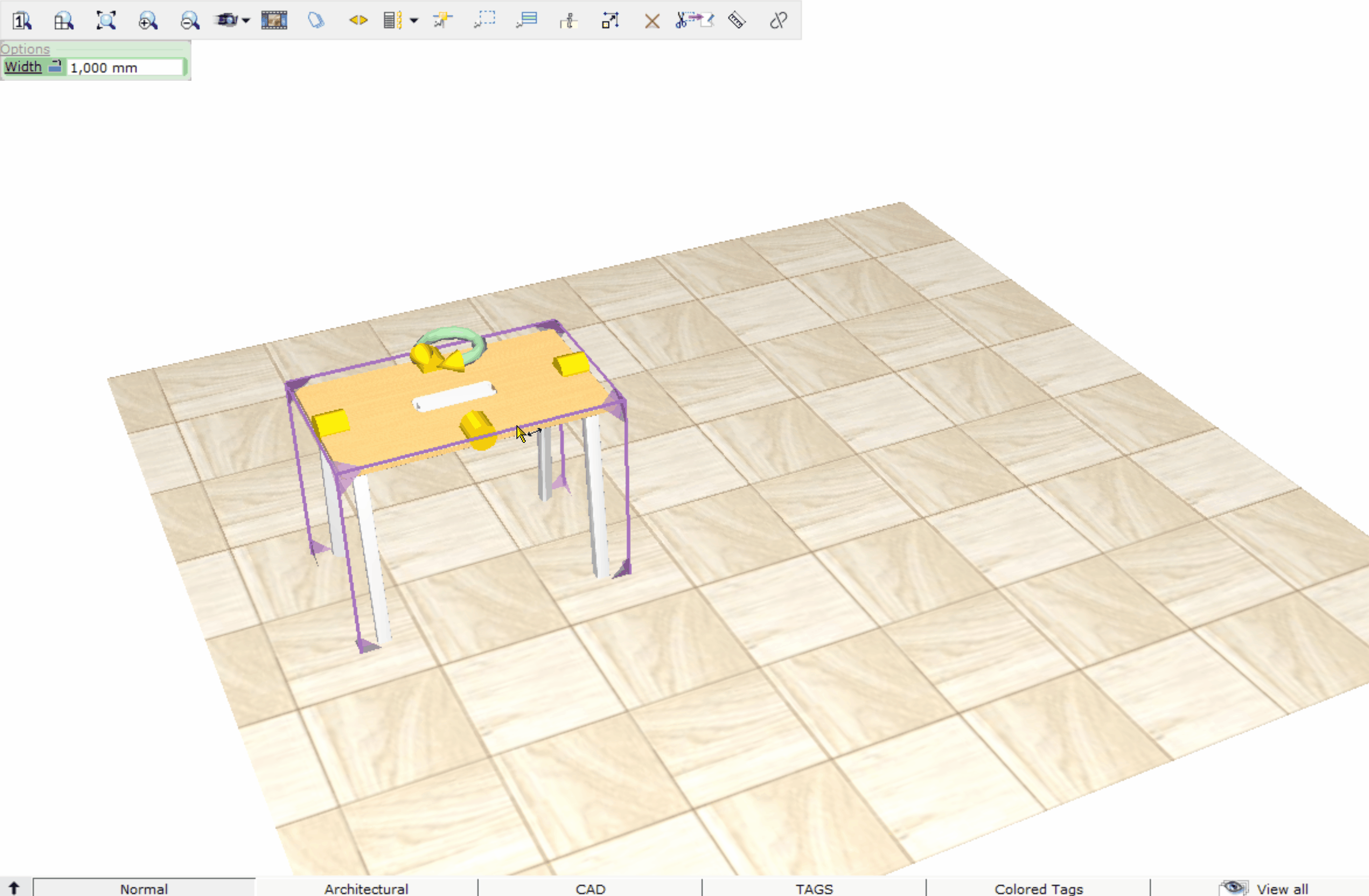Screen dimensions: 1369x896
Task: Switch to the Normal view tab
Action: pyautogui.click(x=144, y=889)
